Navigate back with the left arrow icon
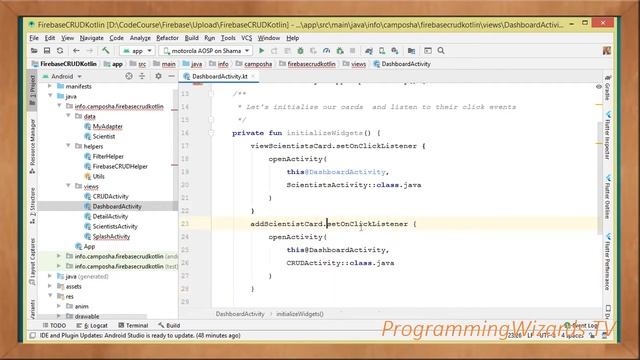 coord(76,51)
